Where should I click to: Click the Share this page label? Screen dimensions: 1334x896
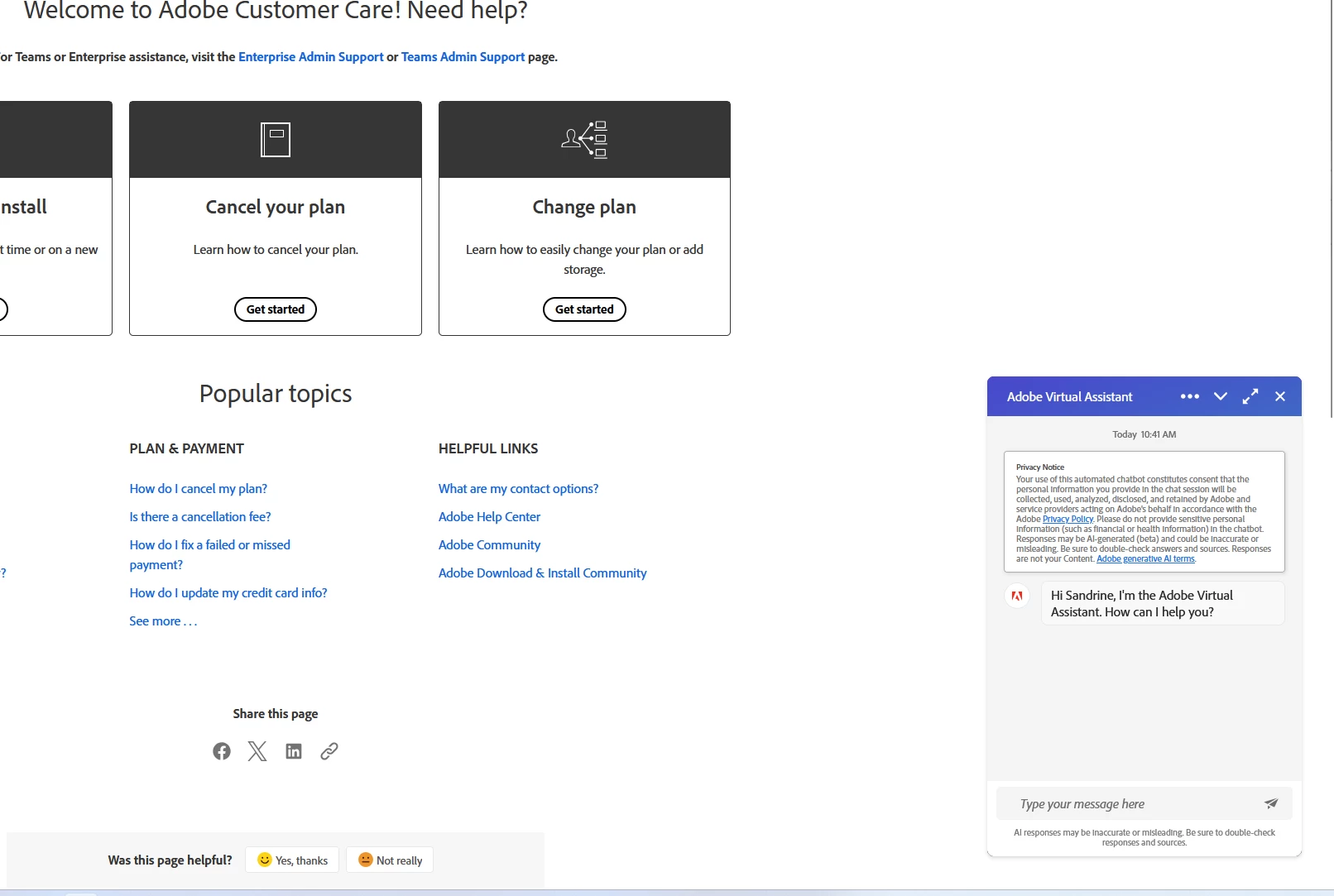[276, 714]
